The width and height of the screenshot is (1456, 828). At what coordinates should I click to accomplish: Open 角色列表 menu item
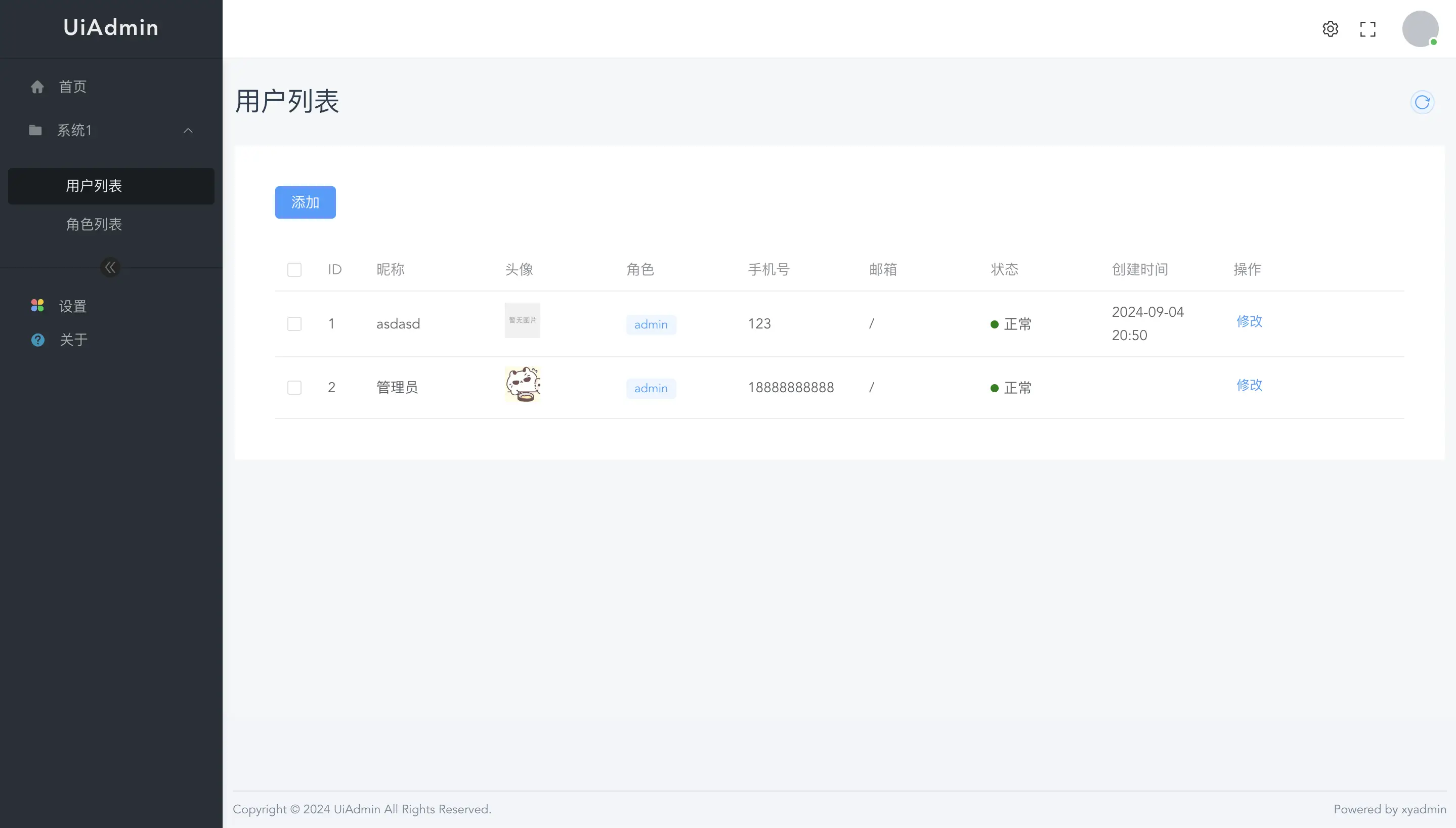point(94,224)
